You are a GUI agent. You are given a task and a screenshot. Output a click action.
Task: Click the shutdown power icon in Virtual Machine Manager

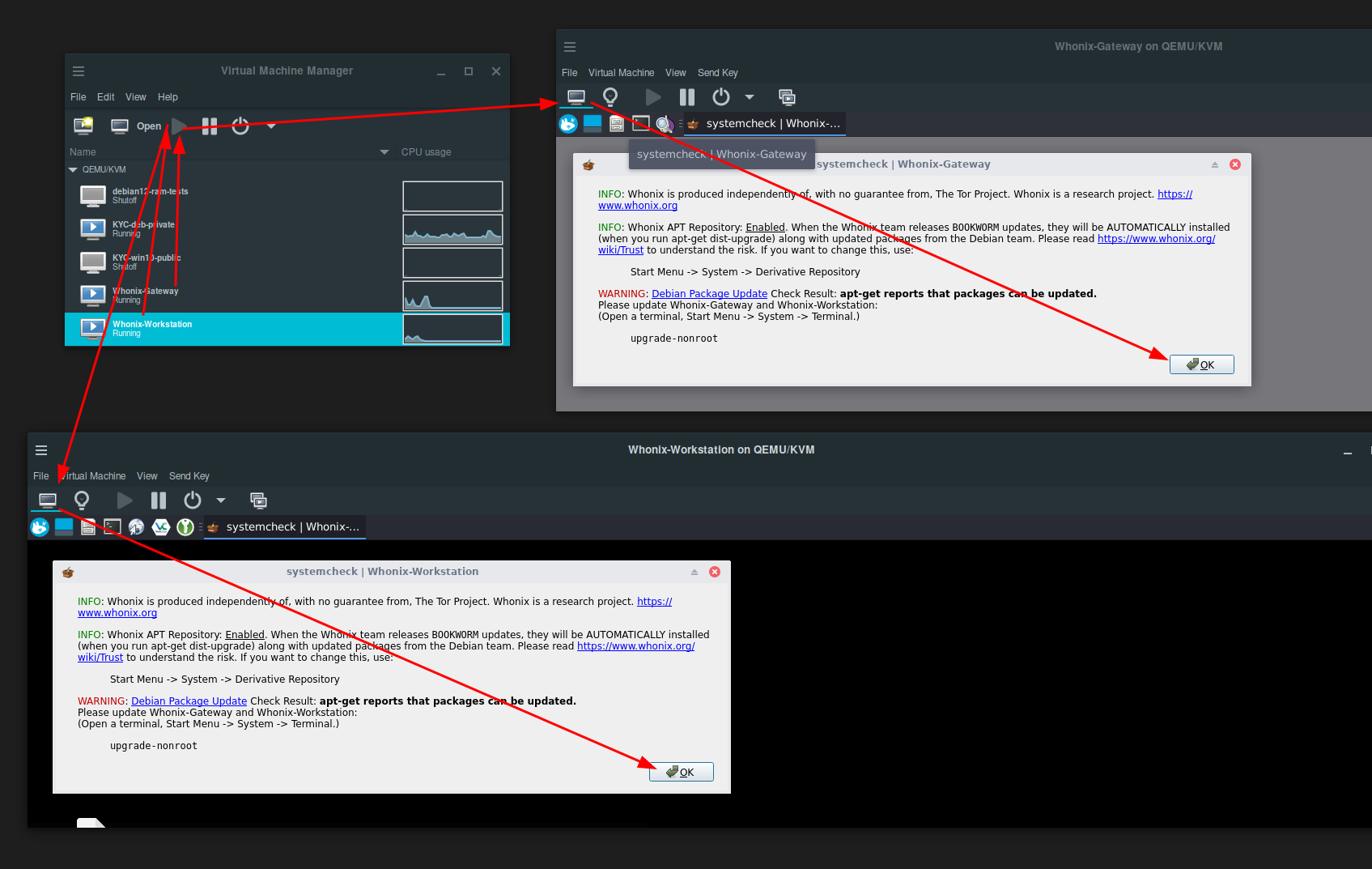pyautogui.click(x=240, y=126)
